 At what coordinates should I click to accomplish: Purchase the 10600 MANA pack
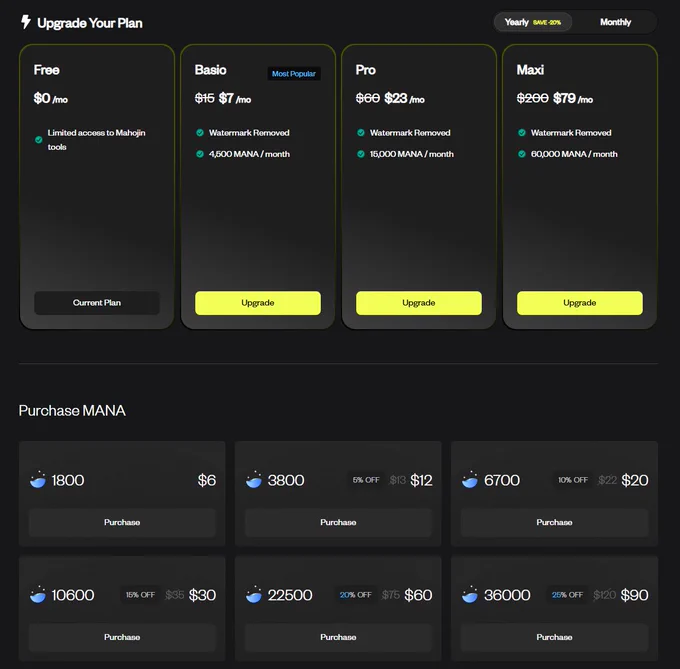pos(122,637)
